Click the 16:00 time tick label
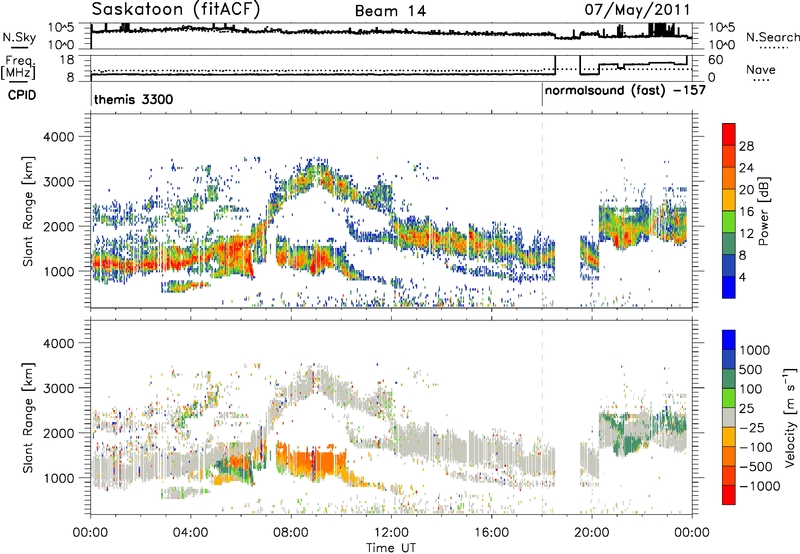The image size is (800, 554). click(x=491, y=533)
